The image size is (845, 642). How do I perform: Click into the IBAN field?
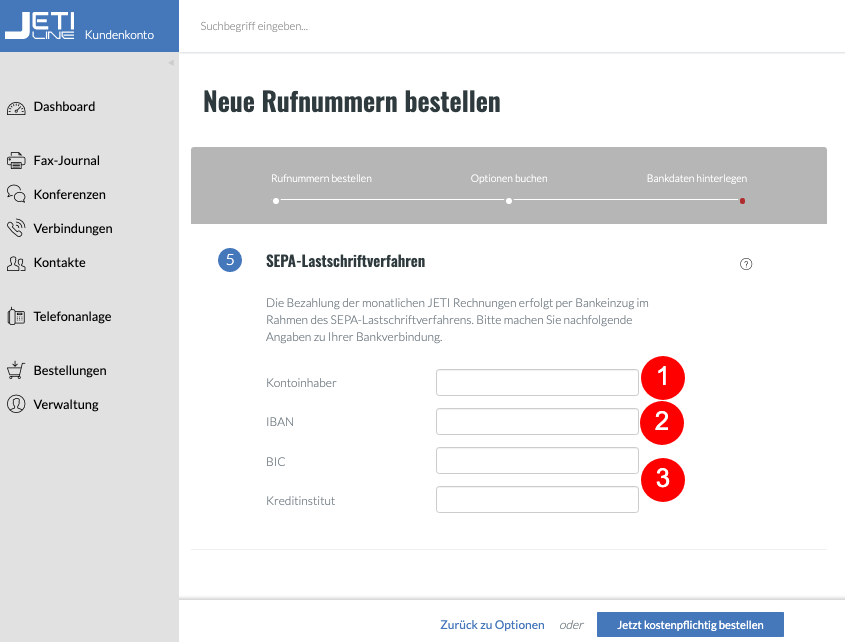pyautogui.click(x=537, y=422)
